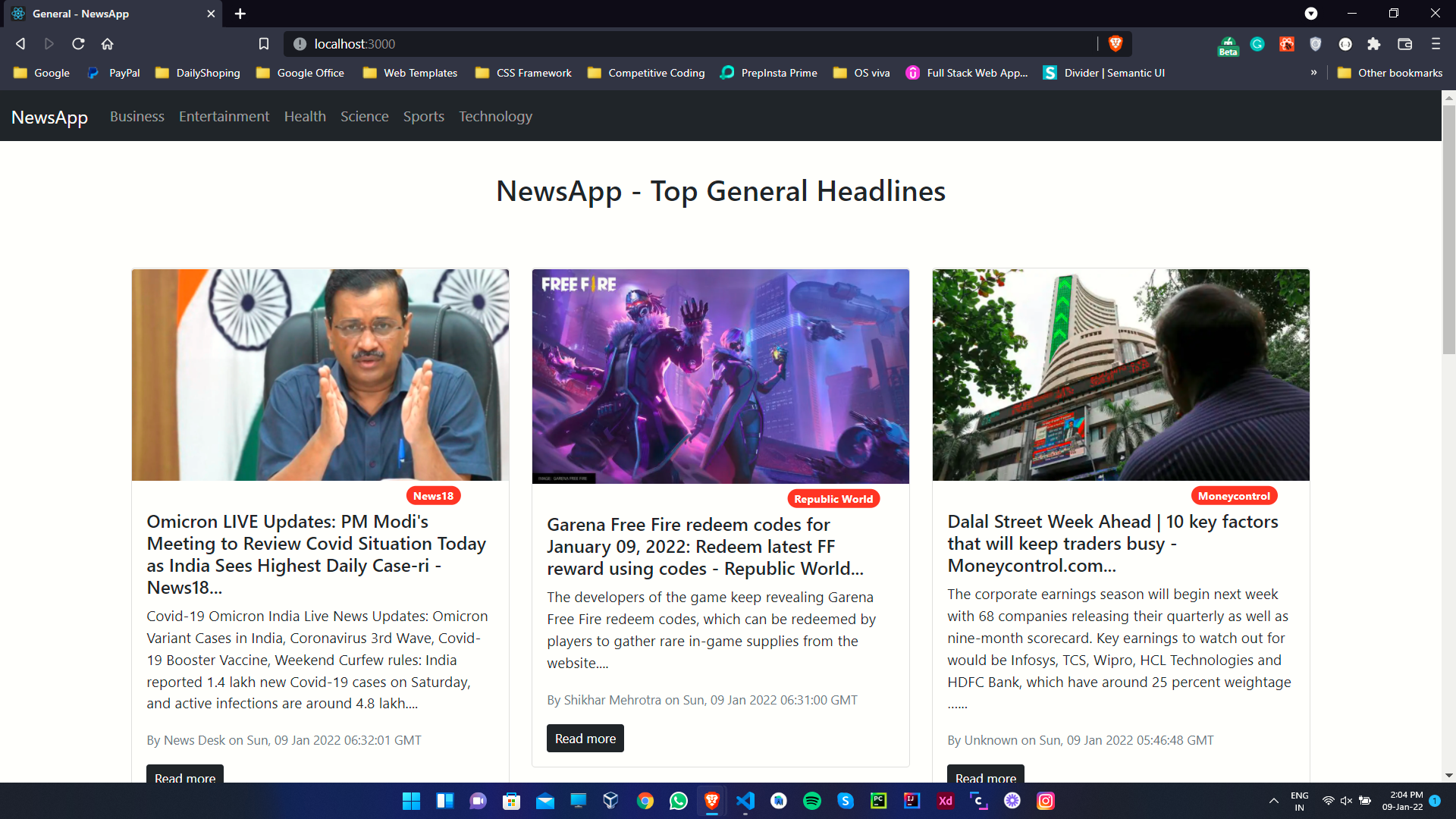Open the Brave Wallet icon
Screen dimensions: 1456x819
(x=1405, y=44)
